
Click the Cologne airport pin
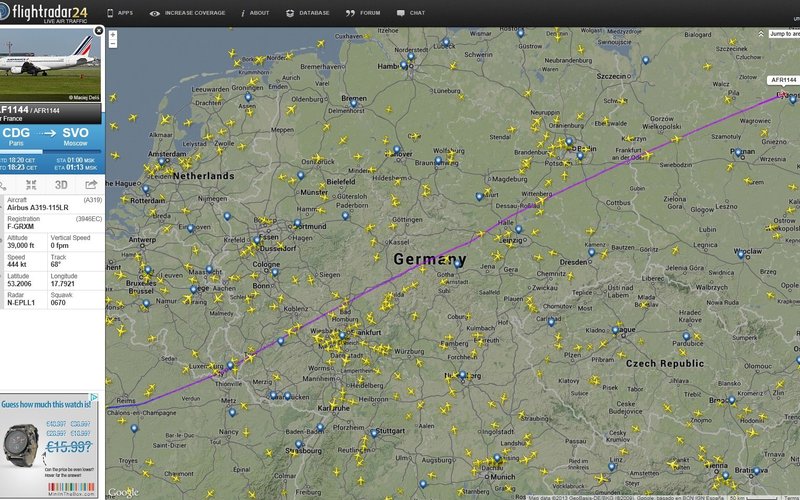tap(275, 272)
